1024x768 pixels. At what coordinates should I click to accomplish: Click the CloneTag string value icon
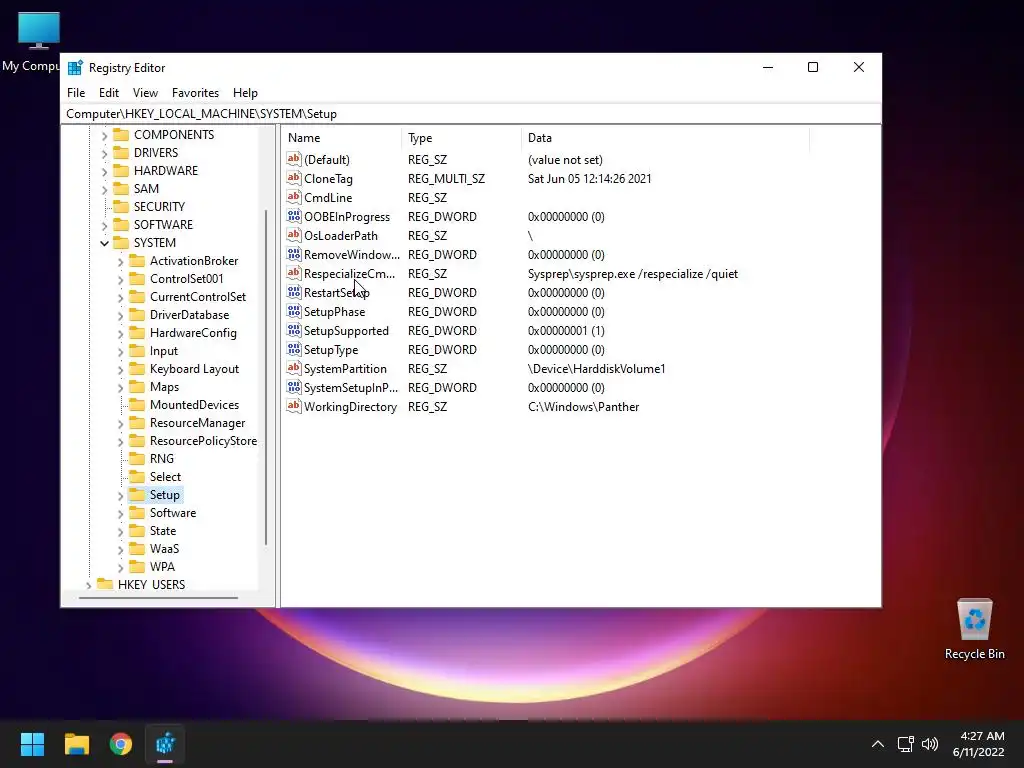tap(294, 178)
